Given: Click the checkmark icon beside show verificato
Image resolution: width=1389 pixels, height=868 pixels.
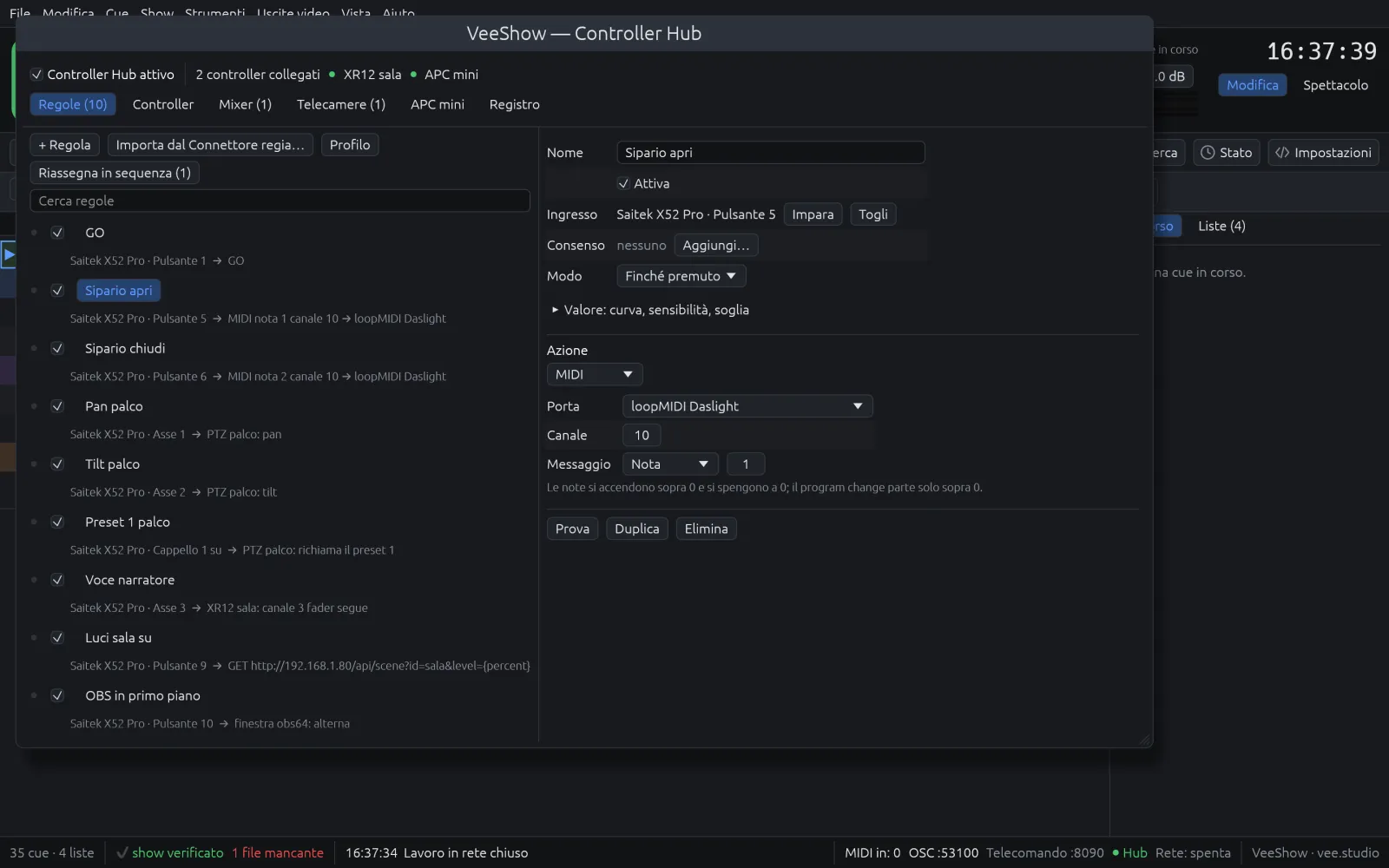Looking at the screenshot, I should tap(122, 853).
